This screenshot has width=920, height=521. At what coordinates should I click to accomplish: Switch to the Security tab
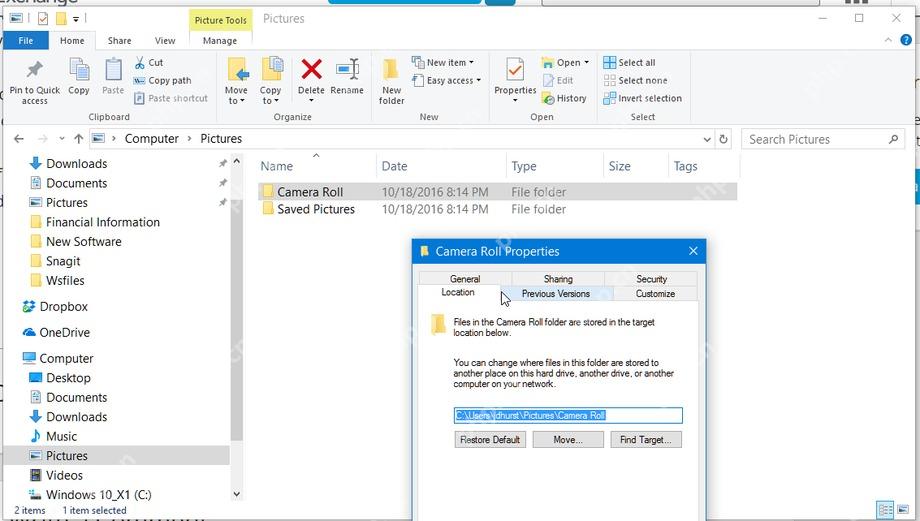pyautogui.click(x=651, y=279)
